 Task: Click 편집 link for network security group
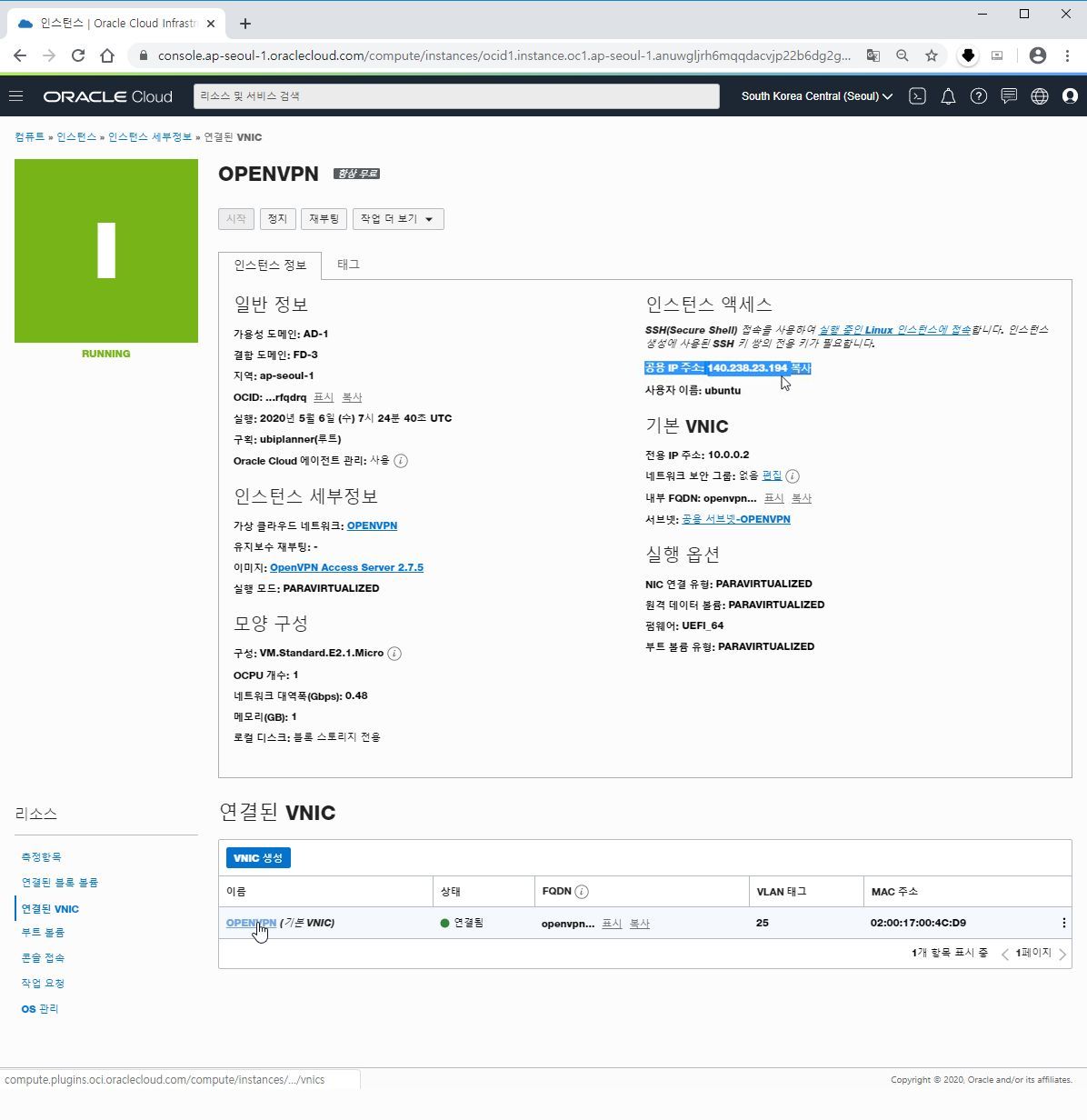click(772, 475)
